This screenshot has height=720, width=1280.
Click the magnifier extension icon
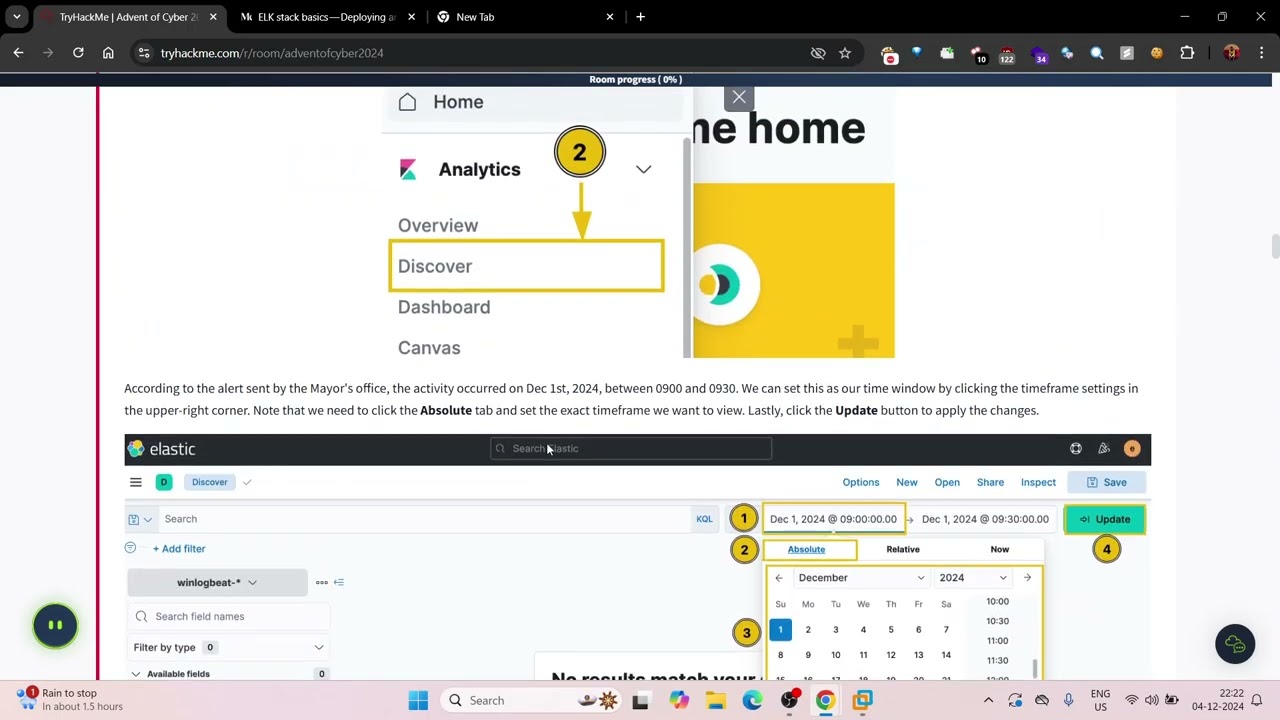coord(1097,53)
